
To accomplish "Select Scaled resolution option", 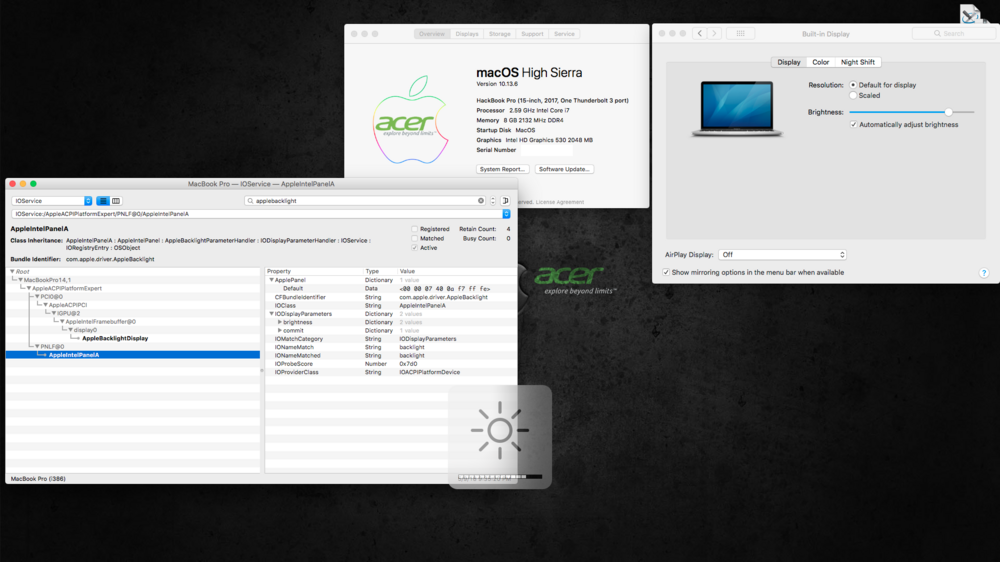I will (x=853, y=96).
